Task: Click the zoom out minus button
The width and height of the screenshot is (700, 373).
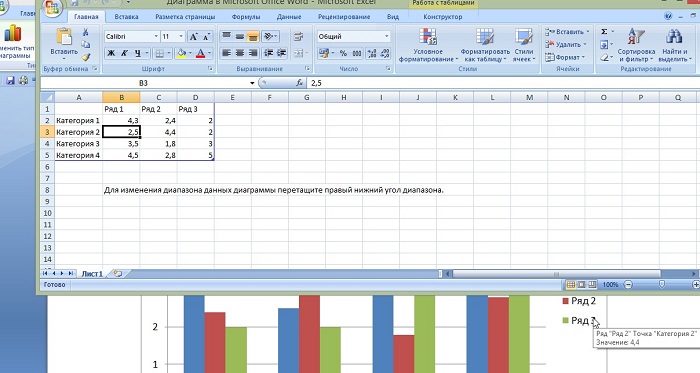Action: click(x=629, y=285)
